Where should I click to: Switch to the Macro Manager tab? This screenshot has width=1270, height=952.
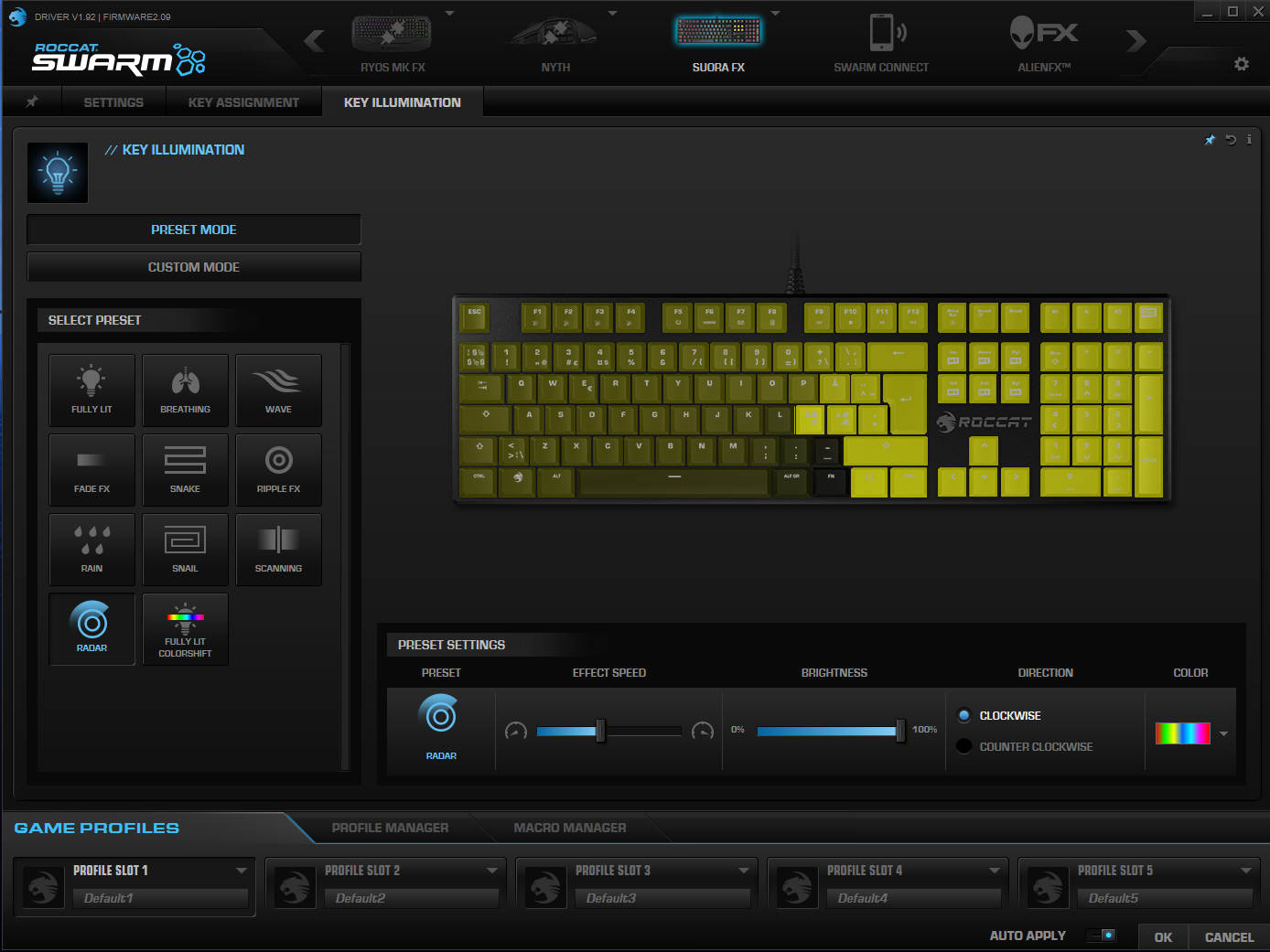pyautogui.click(x=570, y=828)
